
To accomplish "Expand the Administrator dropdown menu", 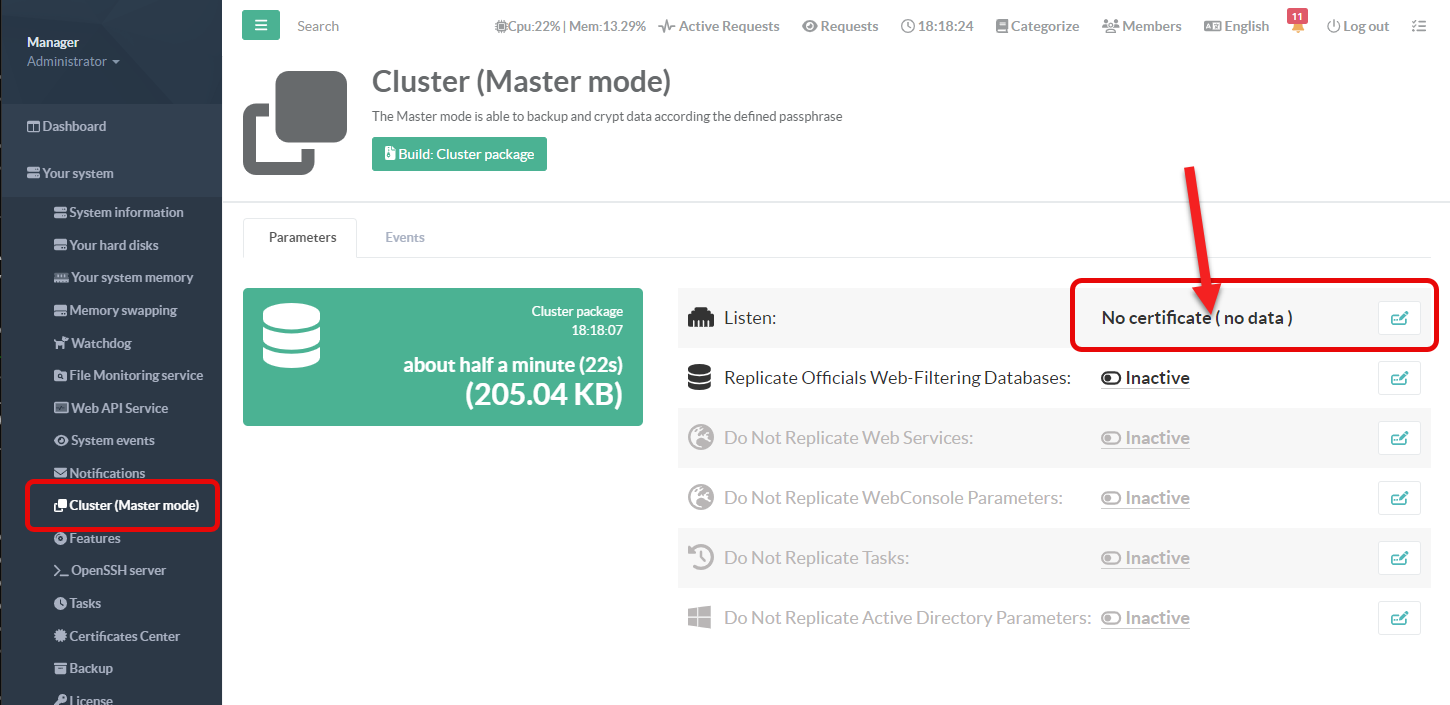I will click(x=73, y=62).
